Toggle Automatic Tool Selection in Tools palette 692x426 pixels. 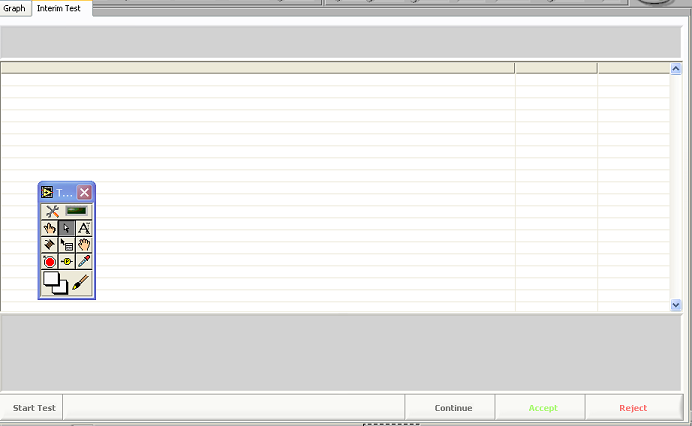coord(67,211)
